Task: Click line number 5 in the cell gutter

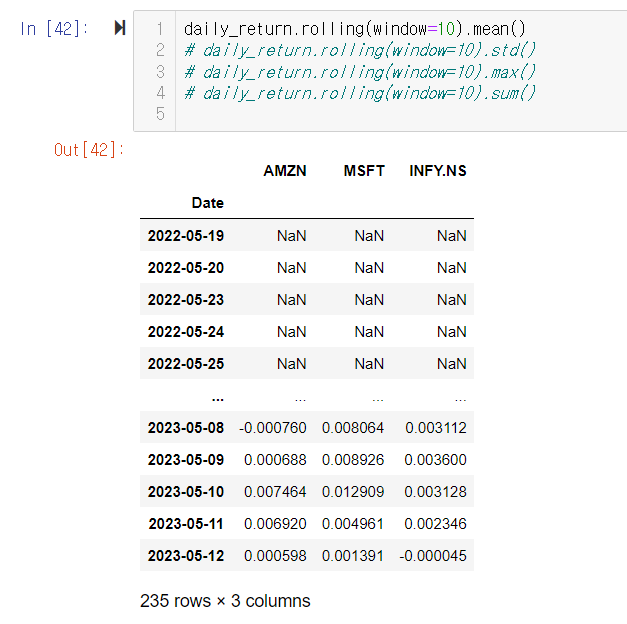Action: pyautogui.click(x=160, y=114)
